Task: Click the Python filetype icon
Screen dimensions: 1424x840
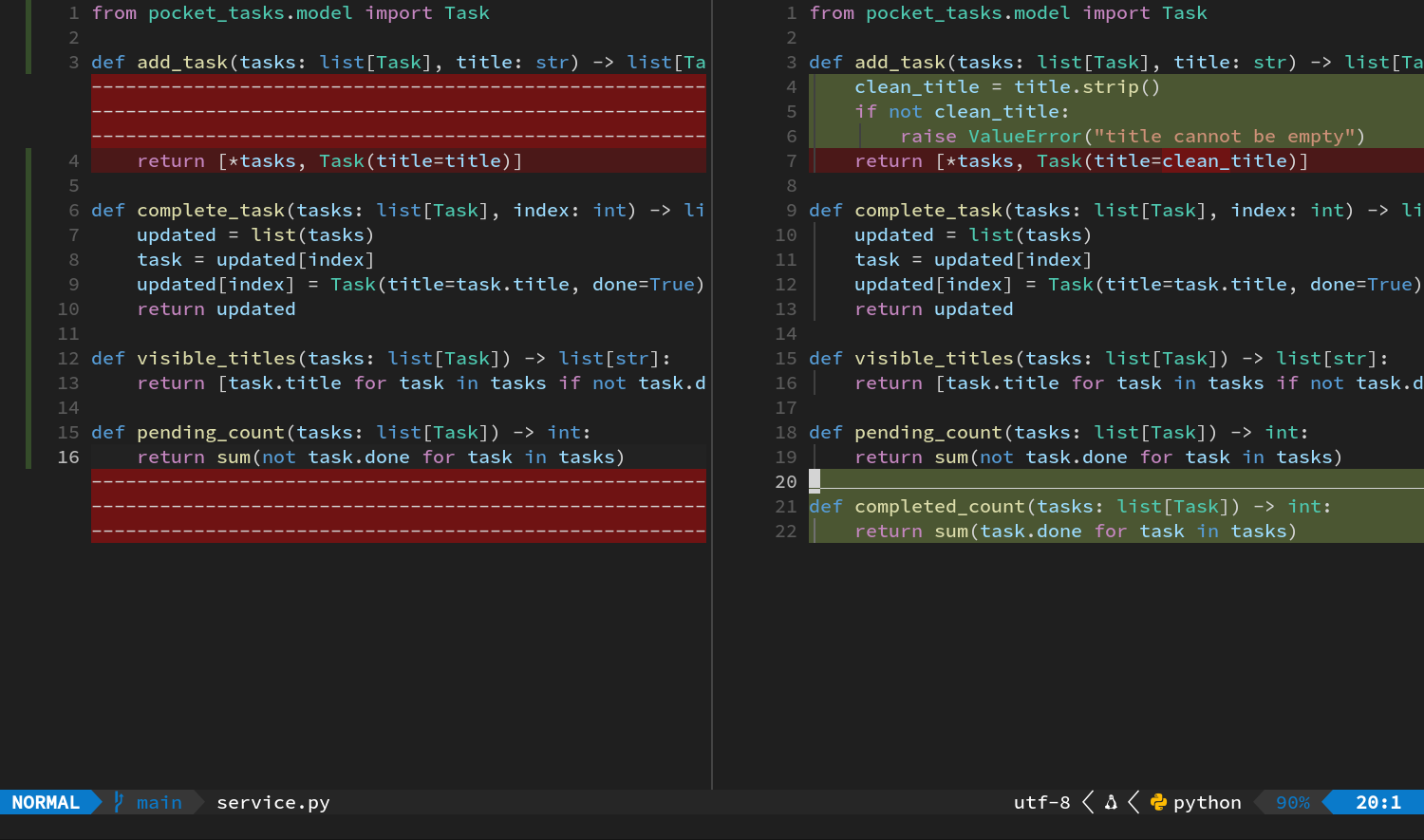Action: click(1158, 802)
